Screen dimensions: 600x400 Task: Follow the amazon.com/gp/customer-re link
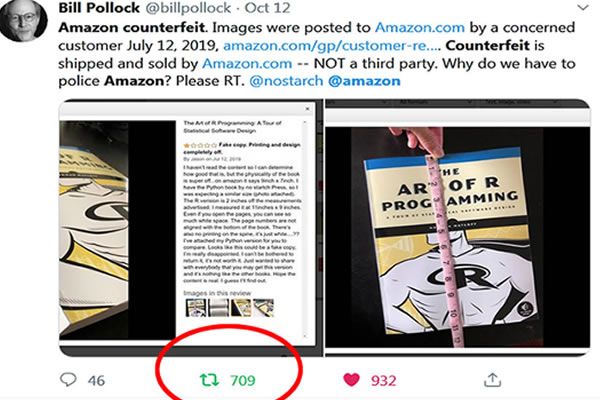point(332,46)
